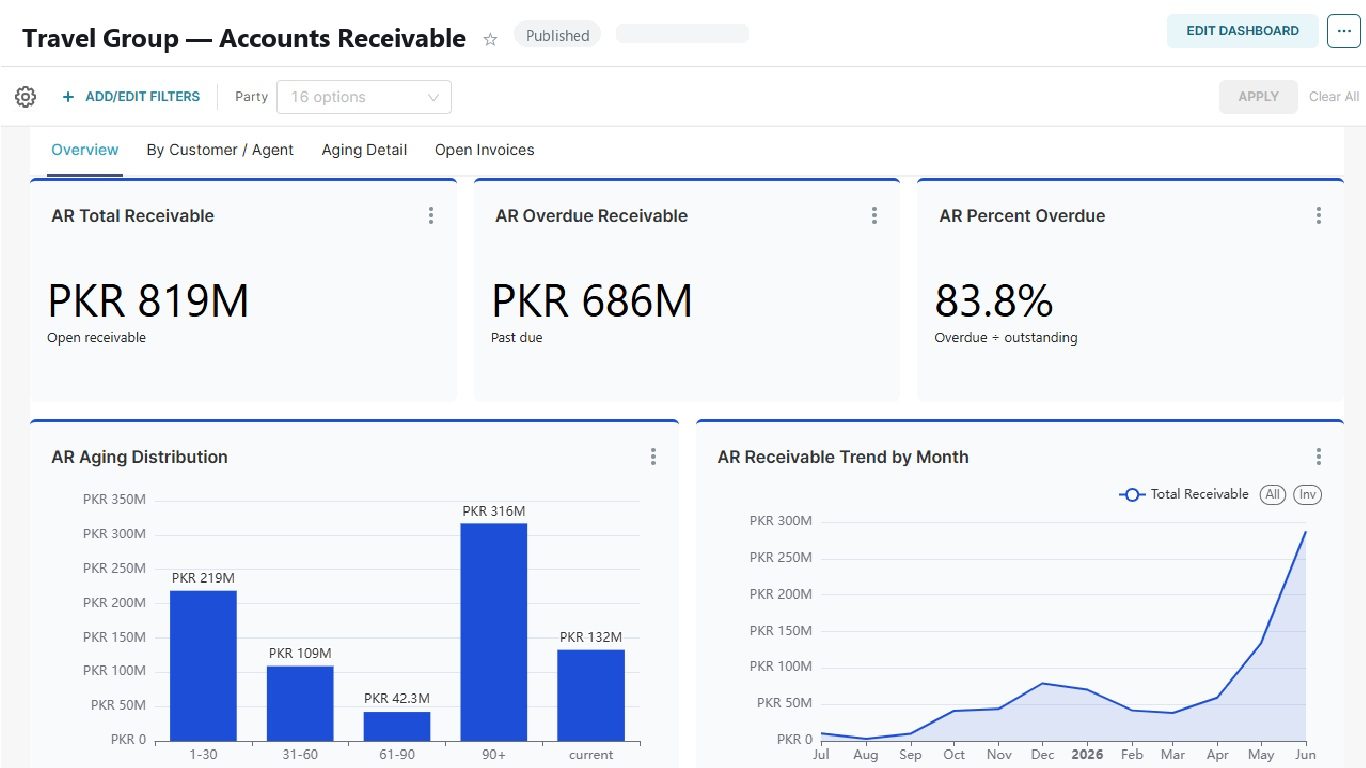Expand the Party filter dropdown
1366x768 pixels.
pyautogui.click(x=364, y=97)
